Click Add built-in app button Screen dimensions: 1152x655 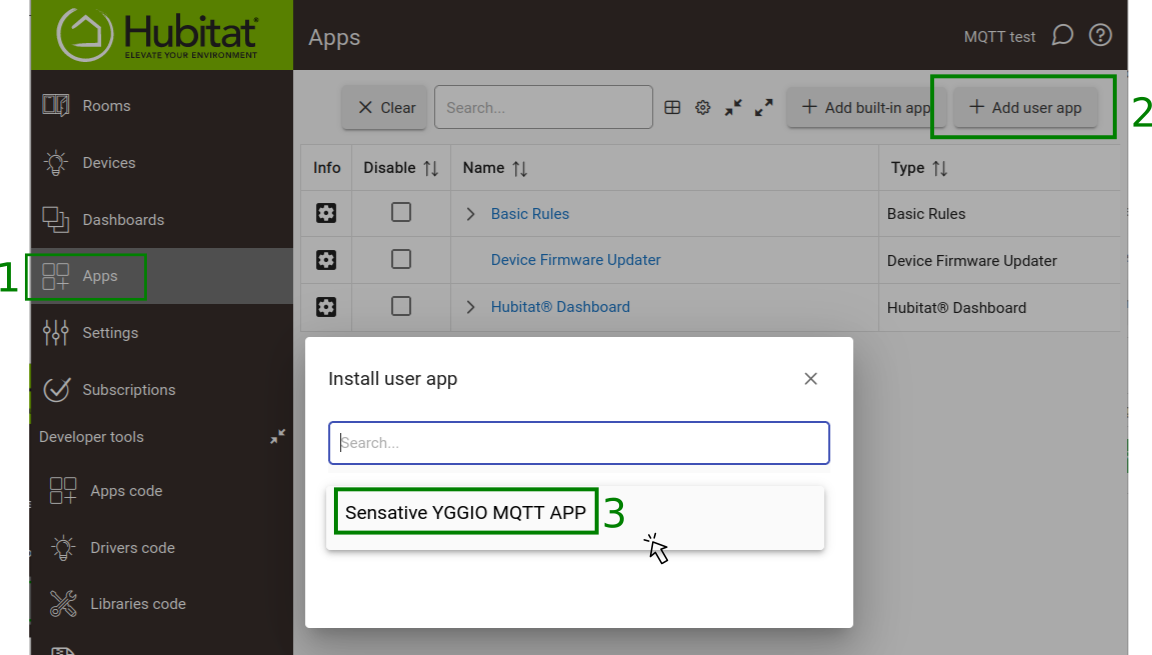[x=867, y=107]
